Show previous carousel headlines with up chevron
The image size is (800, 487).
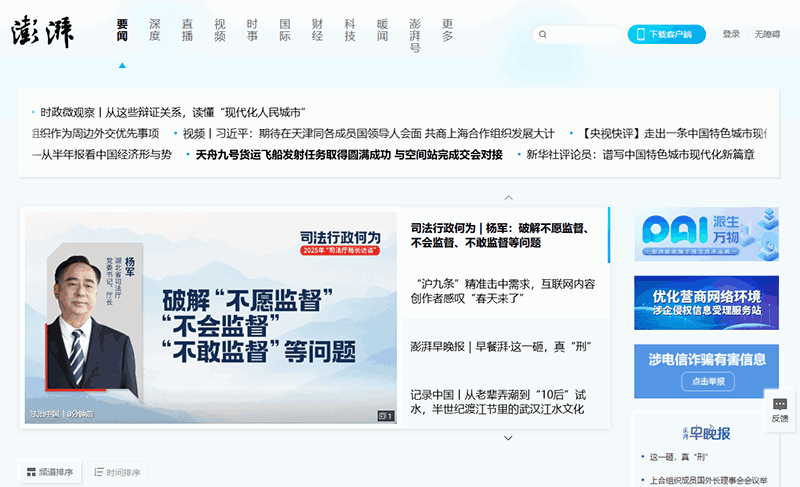click(x=508, y=197)
